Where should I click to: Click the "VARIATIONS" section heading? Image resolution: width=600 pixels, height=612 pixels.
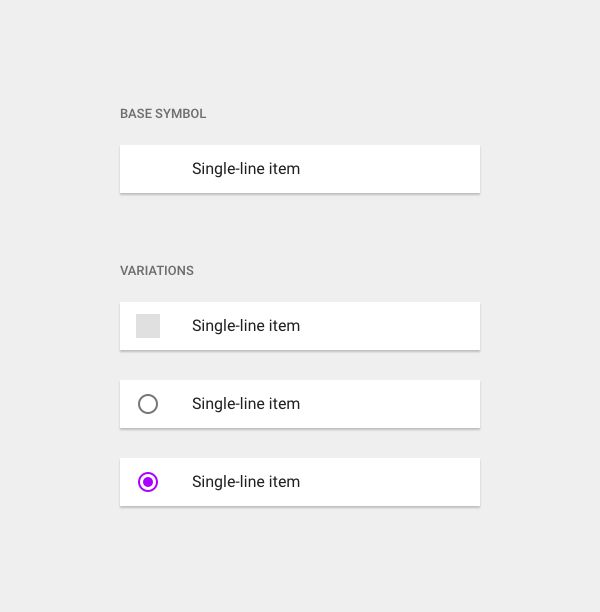[x=157, y=271]
